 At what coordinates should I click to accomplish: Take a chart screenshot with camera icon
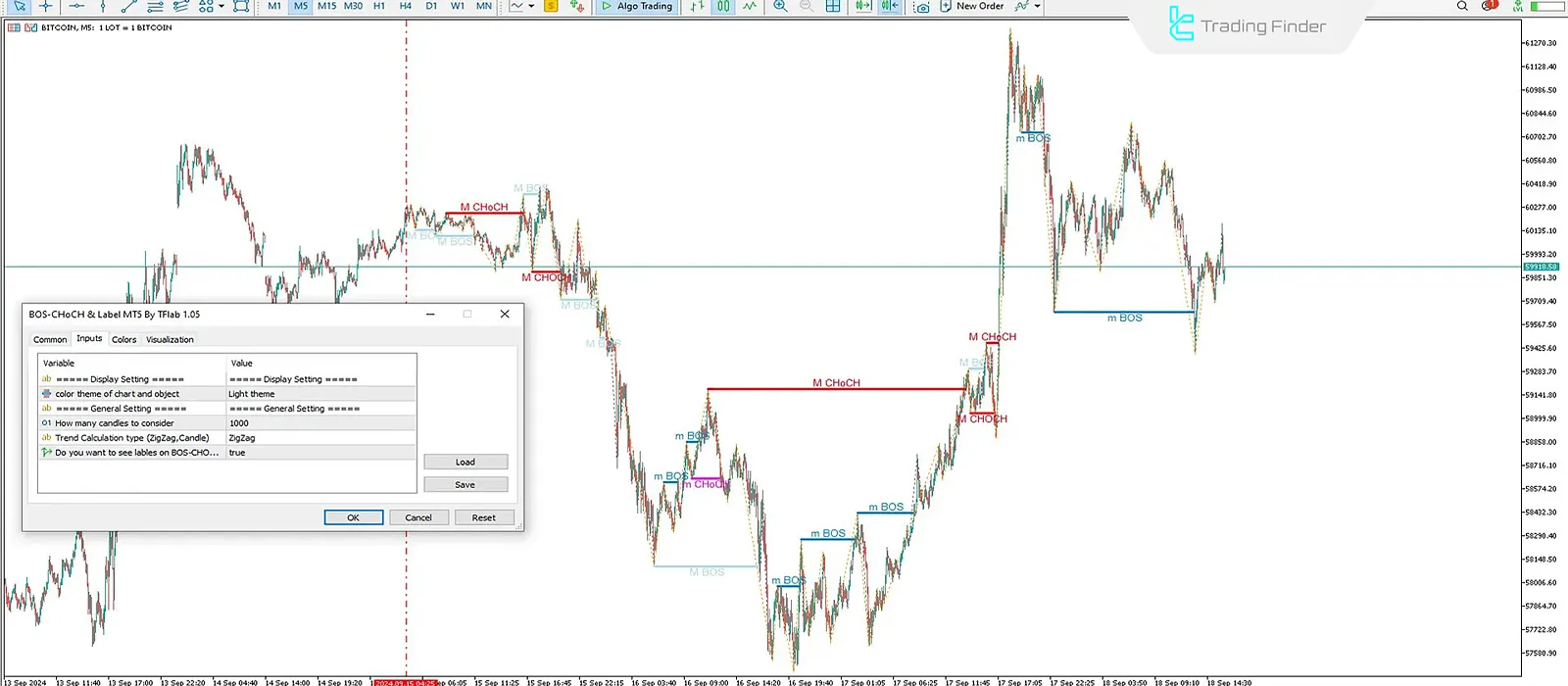[x=921, y=6]
